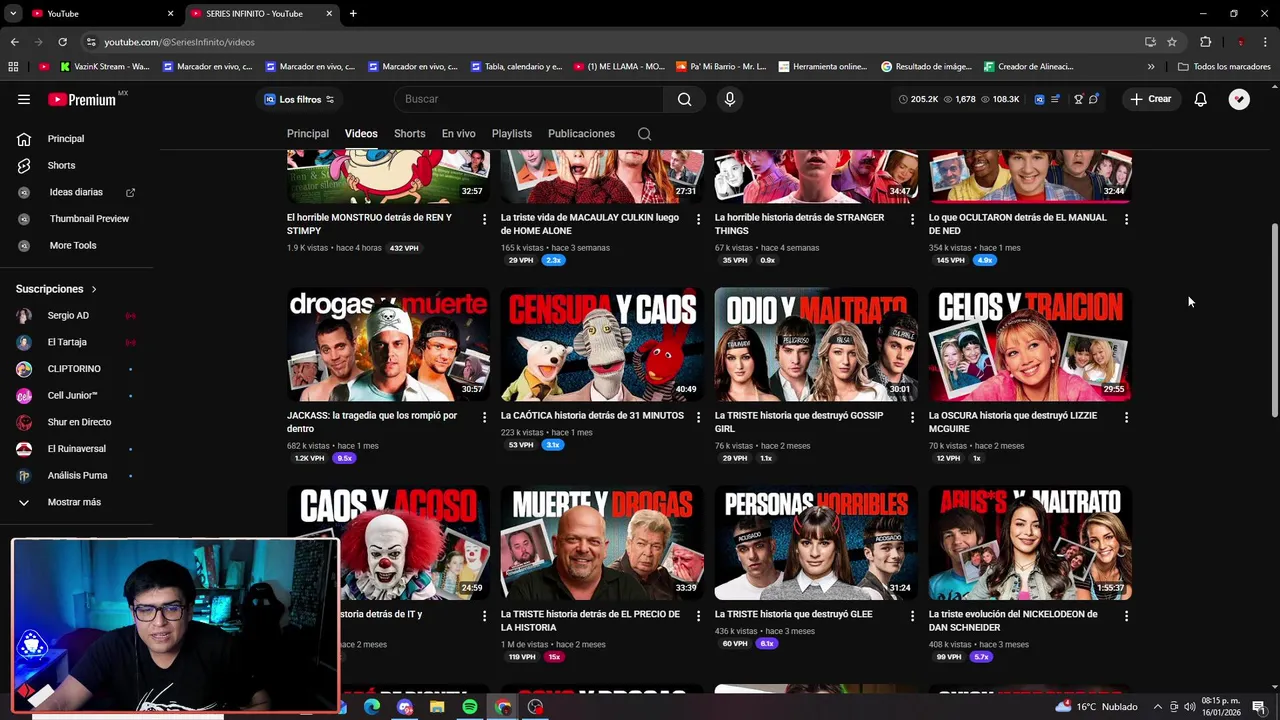The height and width of the screenshot is (720, 1280).
Task: Open title 'La horrible historia detrás de STRANGER THINGS'
Action: (800, 224)
